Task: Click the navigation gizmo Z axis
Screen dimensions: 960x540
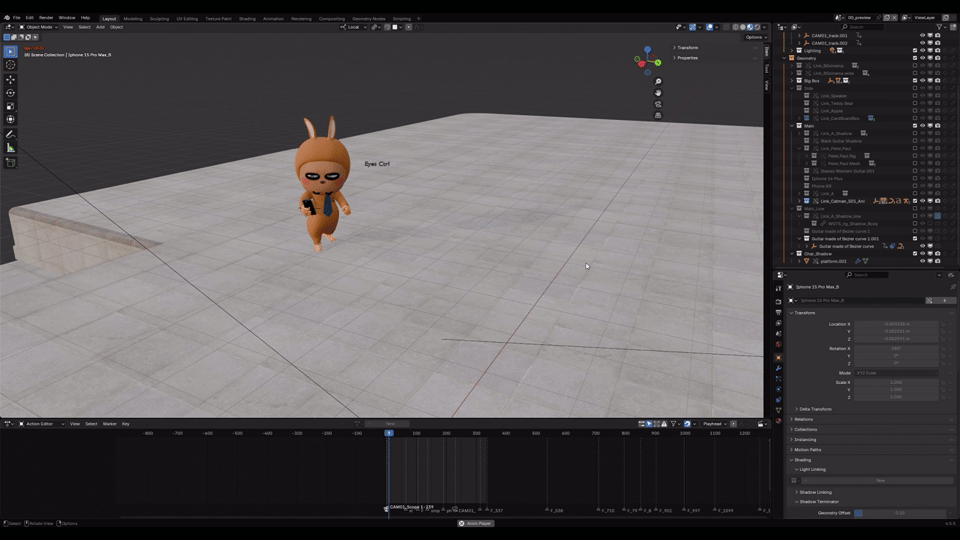Action: 647,49
